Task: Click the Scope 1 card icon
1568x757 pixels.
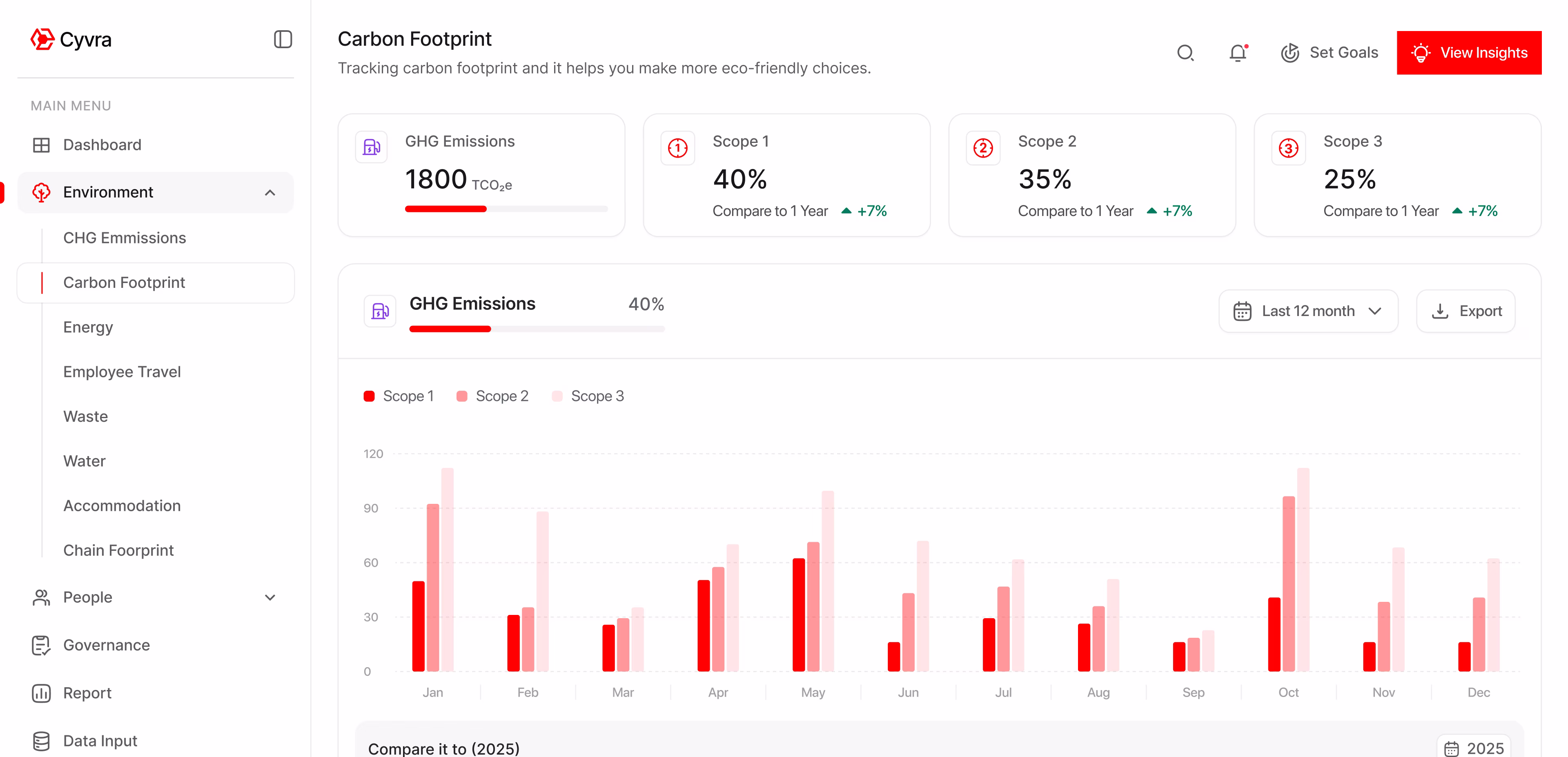Action: 677,148
